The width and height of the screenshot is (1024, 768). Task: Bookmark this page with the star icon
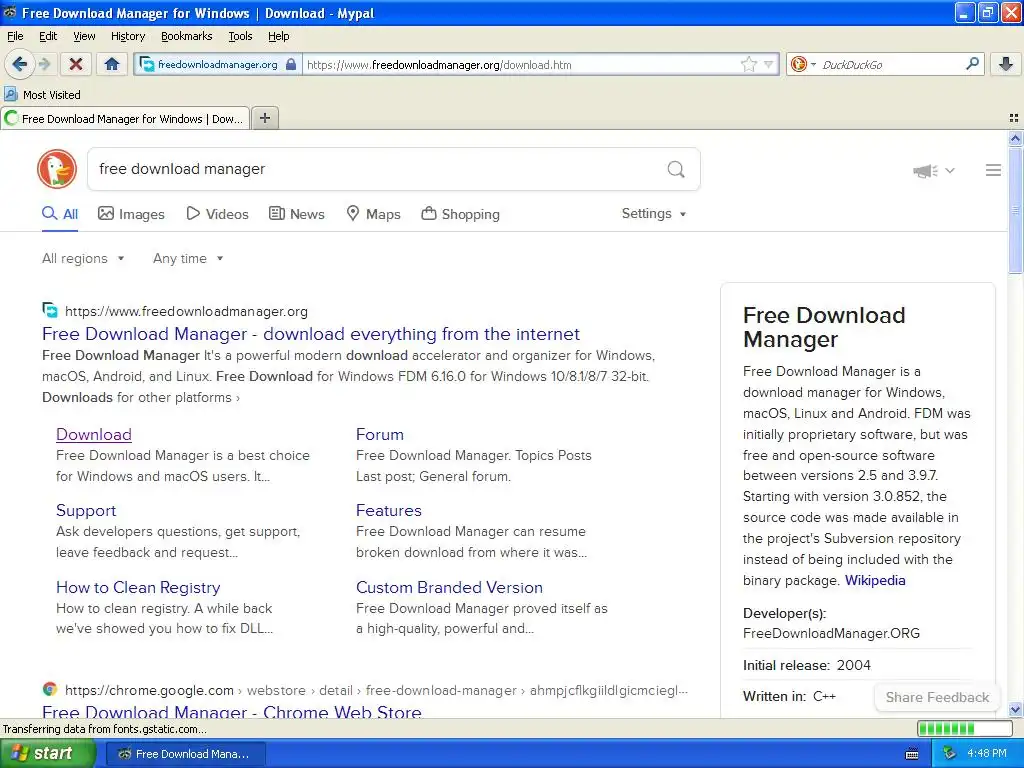[x=748, y=64]
